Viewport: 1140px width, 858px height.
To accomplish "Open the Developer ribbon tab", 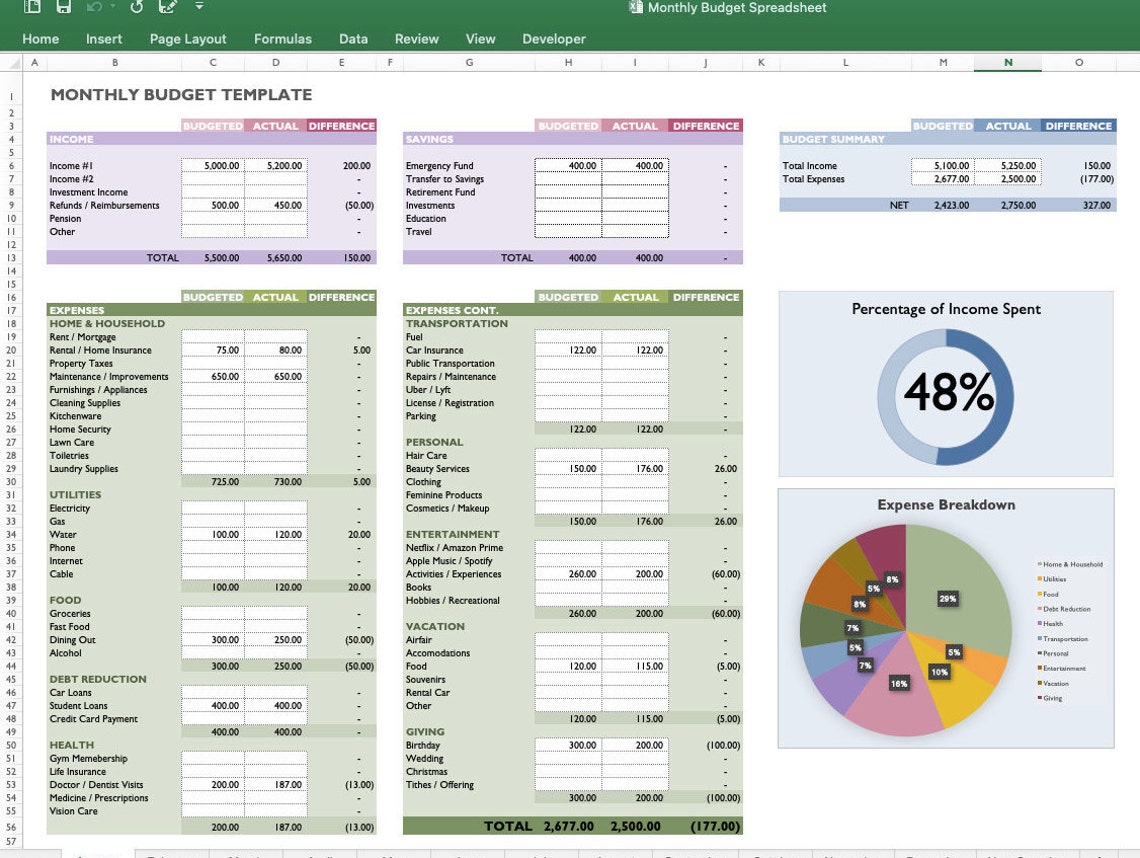I will pyautogui.click(x=554, y=39).
